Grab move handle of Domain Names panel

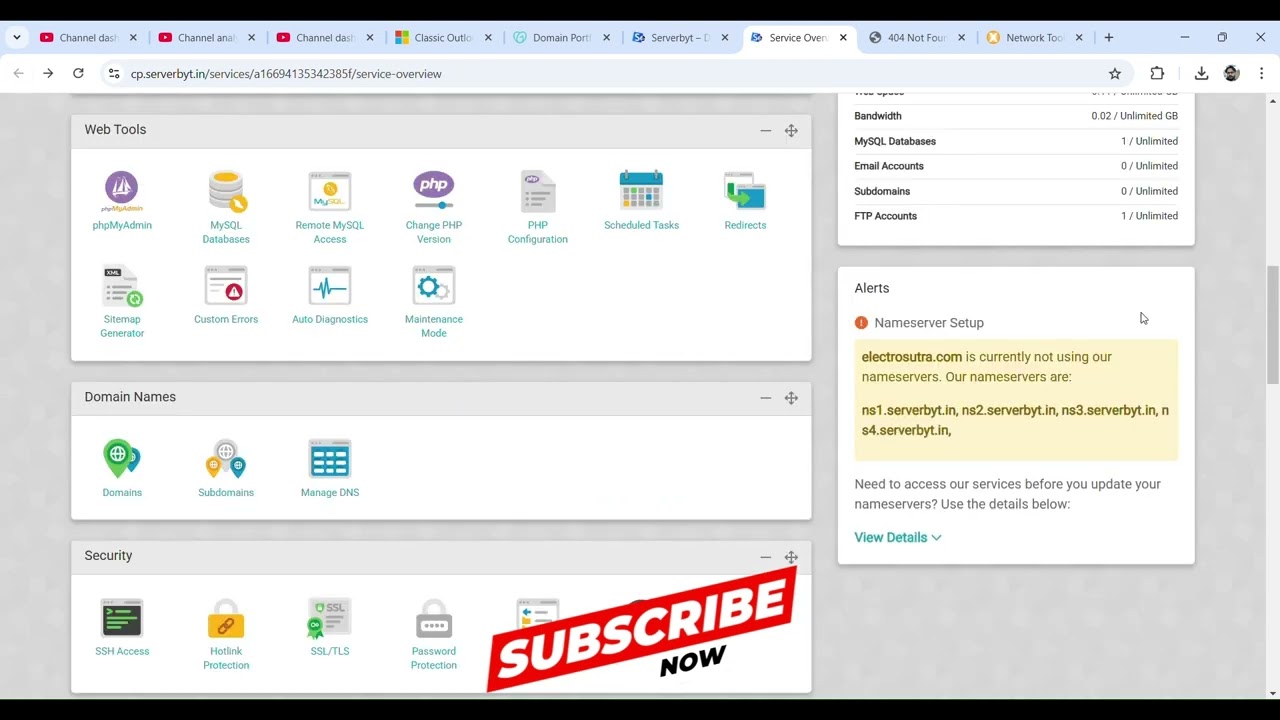[x=791, y=398]
